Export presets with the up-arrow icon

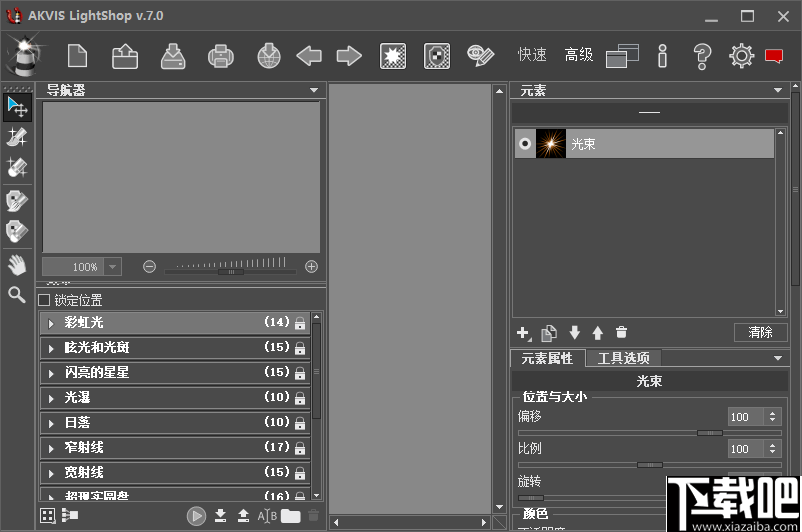click(243, 516)
